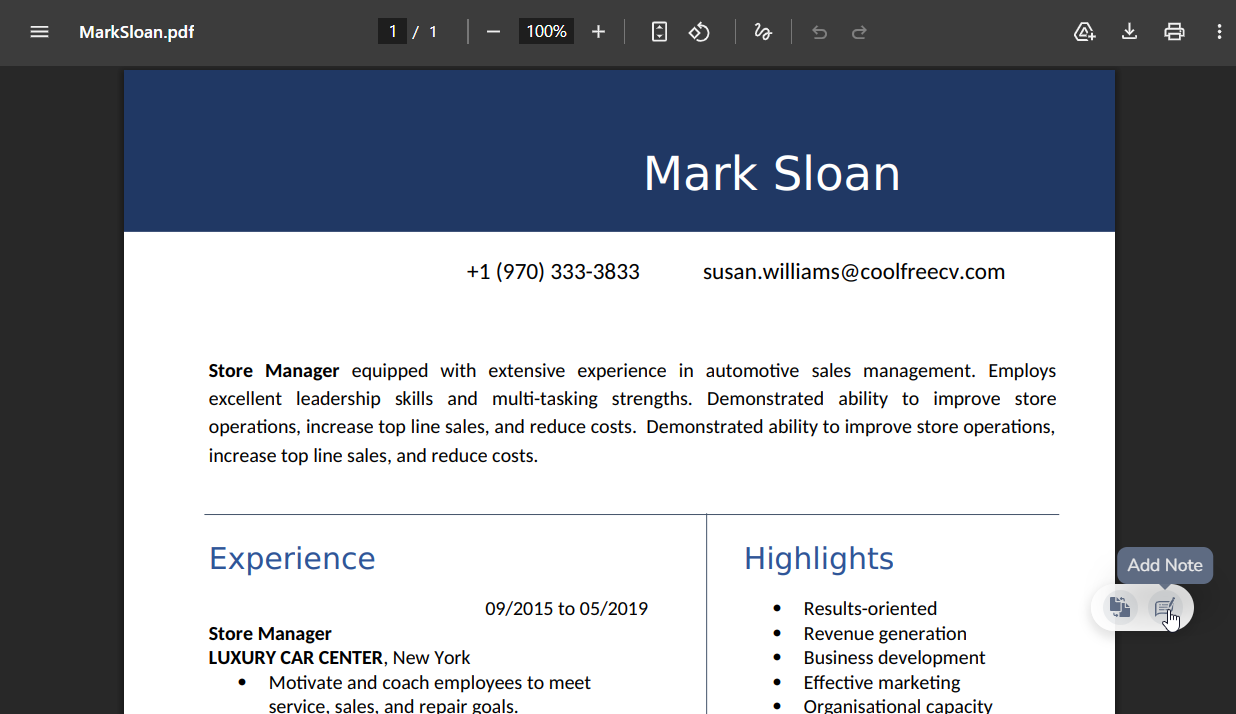The height and width of the screenshot is (714, 1236).
Task: Print the document
Action: click(1174, 32)
